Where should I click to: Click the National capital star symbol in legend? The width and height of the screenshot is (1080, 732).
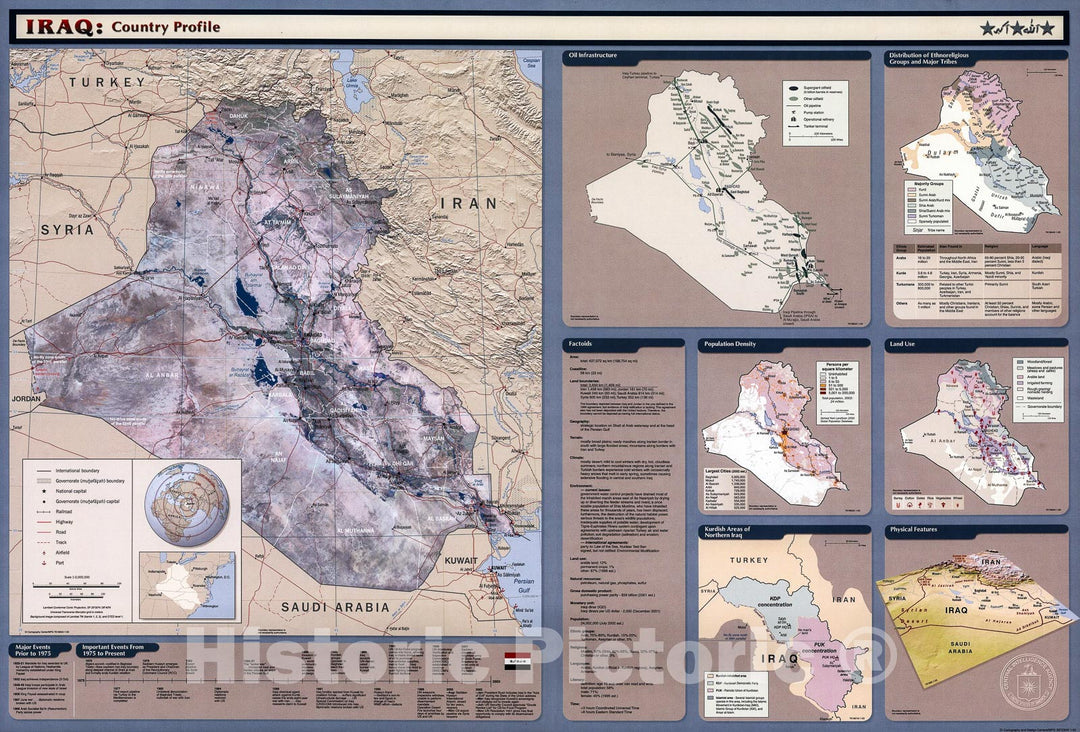coord(43,493)
